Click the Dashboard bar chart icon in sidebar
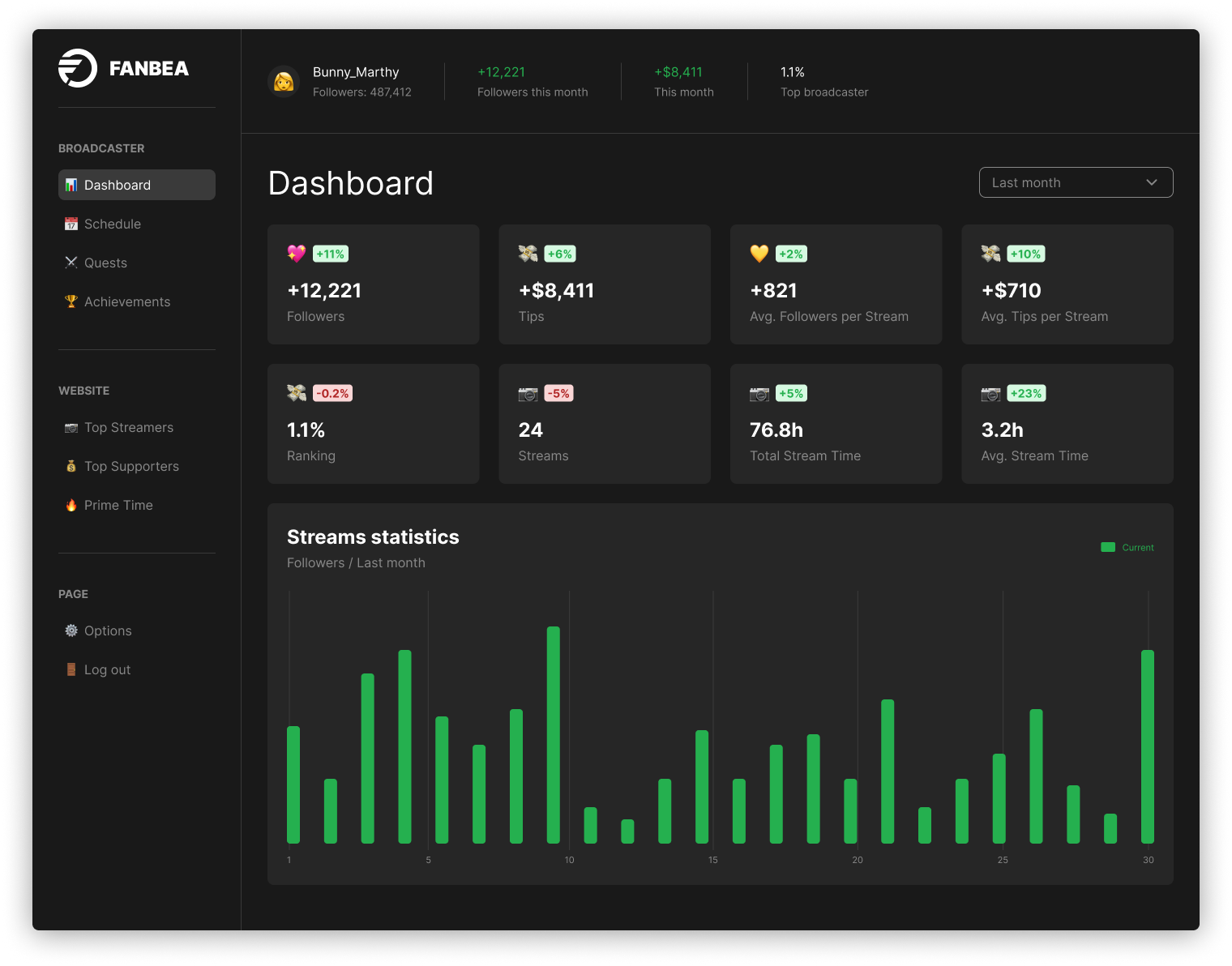This screenshot has height=966, width=1232. (71, 185)
